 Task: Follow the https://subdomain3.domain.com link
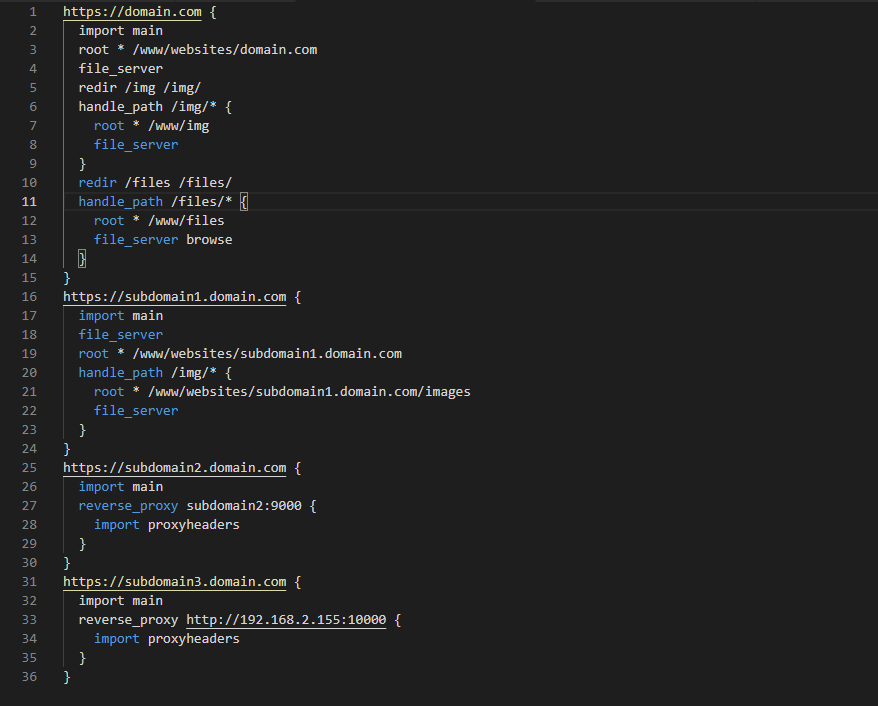coord(174,581)
